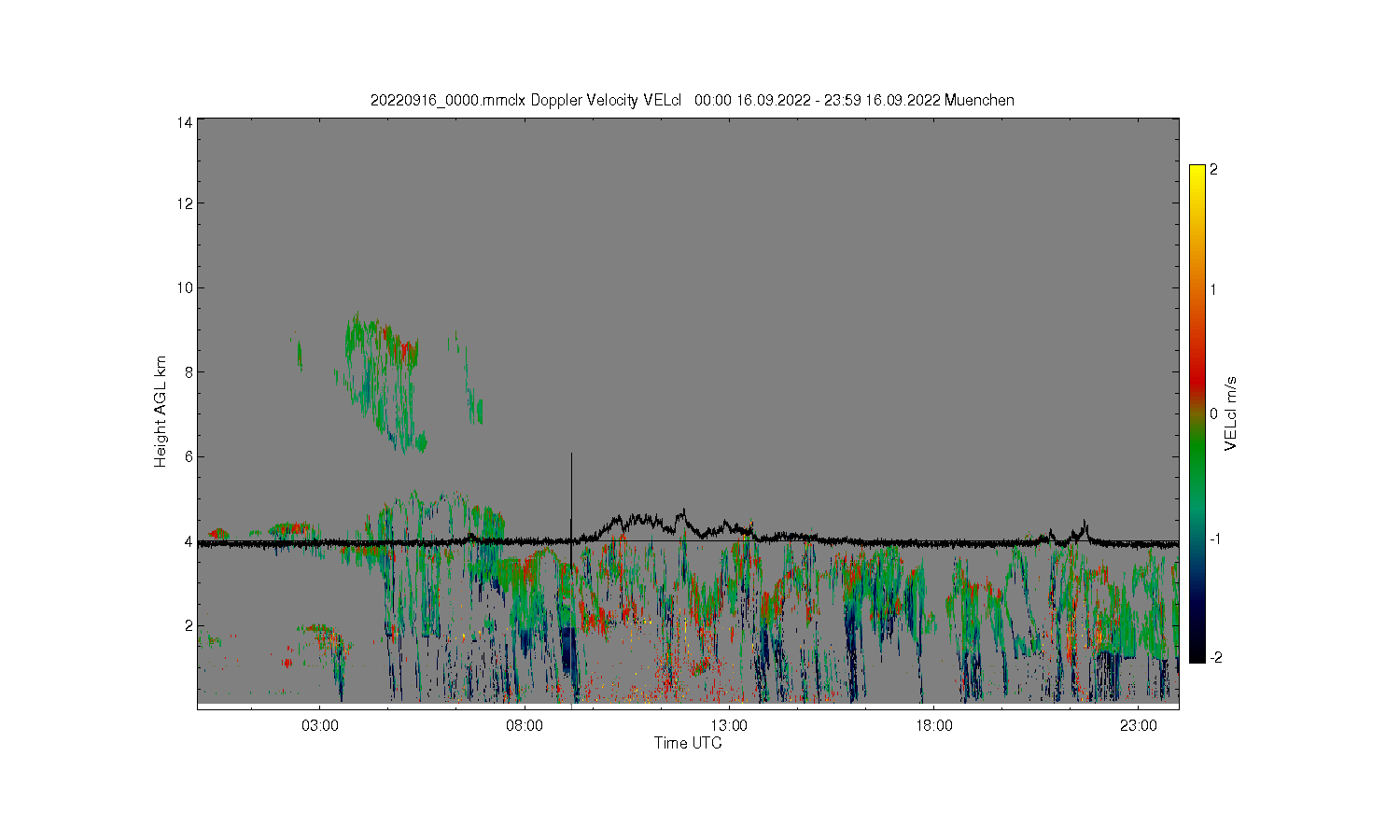Click the colorbar top value 2

(1214, 170)
